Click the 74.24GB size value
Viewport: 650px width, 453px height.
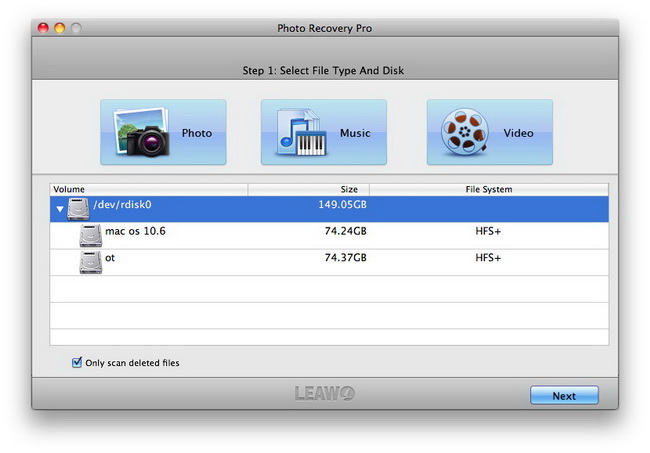tap(345, 231)
